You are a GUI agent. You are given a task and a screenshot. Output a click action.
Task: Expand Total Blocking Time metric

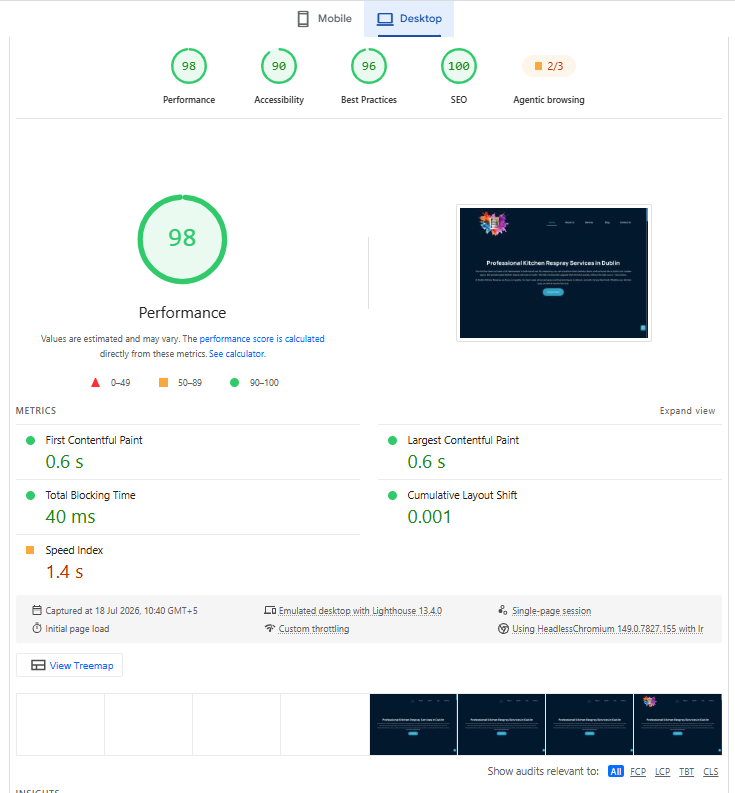tap(188, 507)
